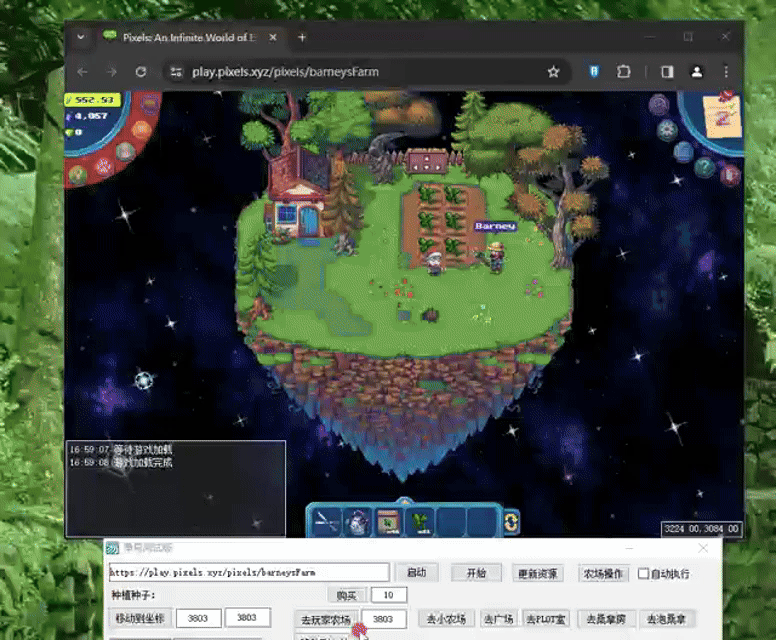Click the coin balance 552.53
Screen dimensions: 776x640
click(93, 100)
